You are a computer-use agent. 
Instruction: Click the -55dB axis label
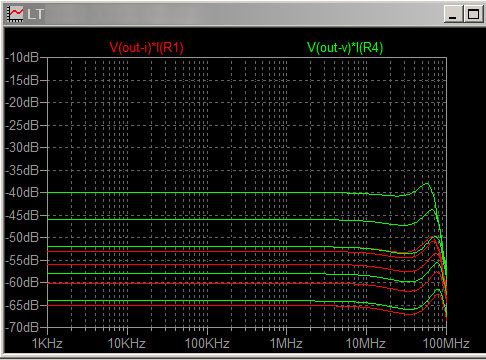[x=22, y=260]
